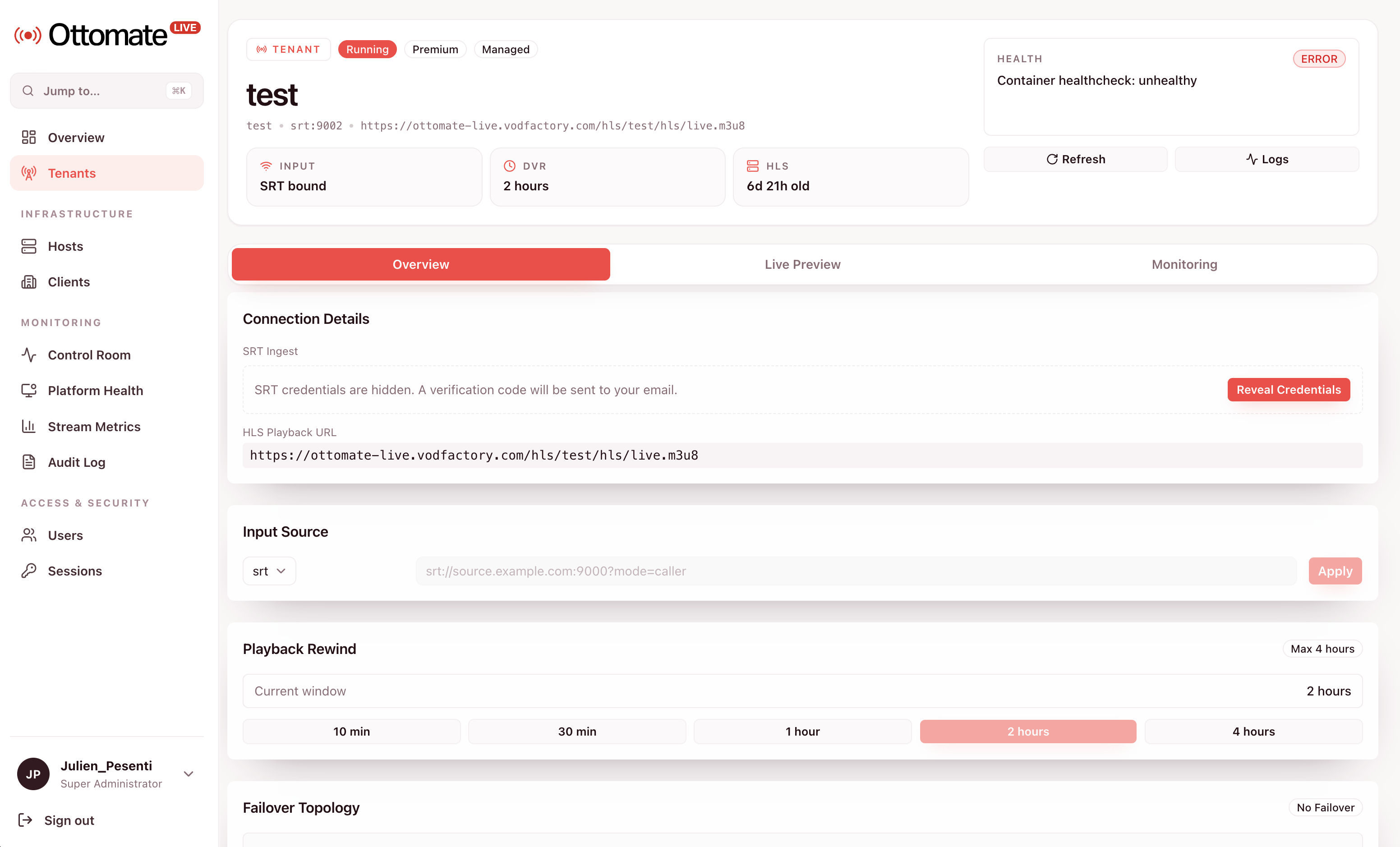
Task: Click the Apply input source button
Action: [x=1335, y=571]
